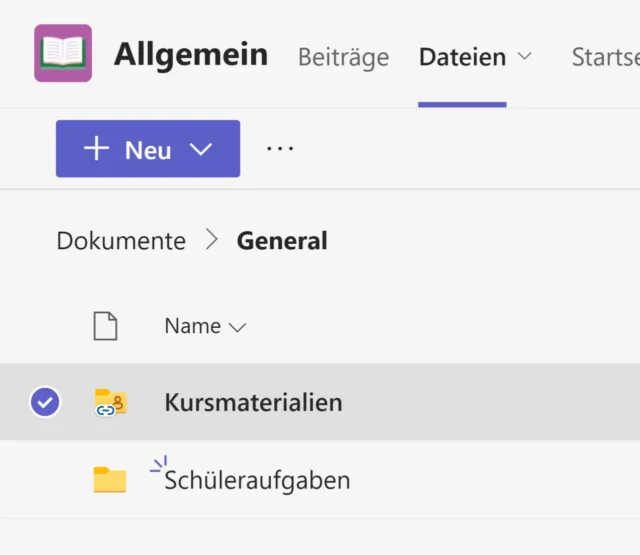Click the General breadcrumb item

click(282, 241)
